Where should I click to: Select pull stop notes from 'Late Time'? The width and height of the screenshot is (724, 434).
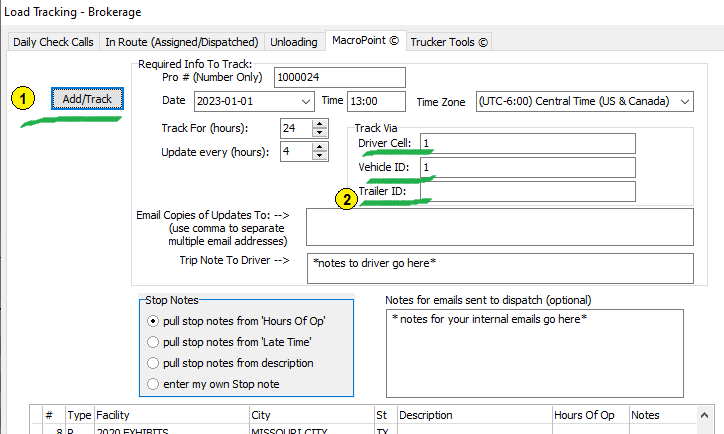pos(153,342)
